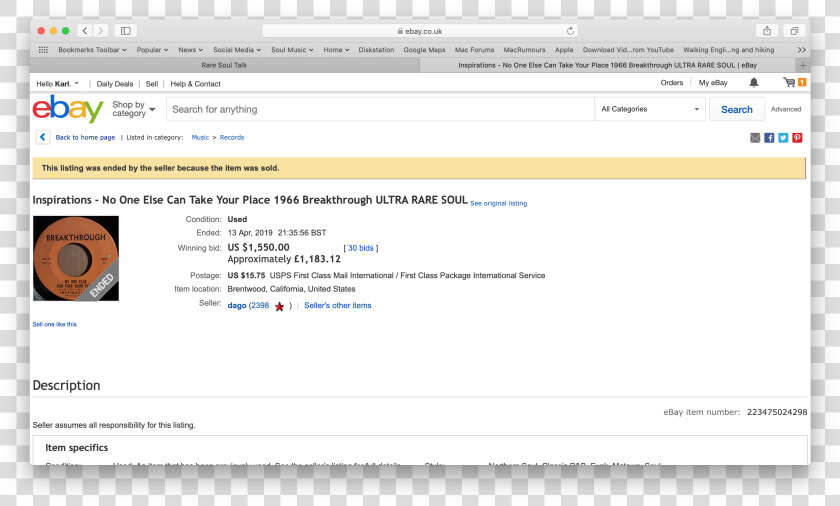The image size is (840, 506).
Task: Open the shopping cart icon
Action: (x=789, y=82)
